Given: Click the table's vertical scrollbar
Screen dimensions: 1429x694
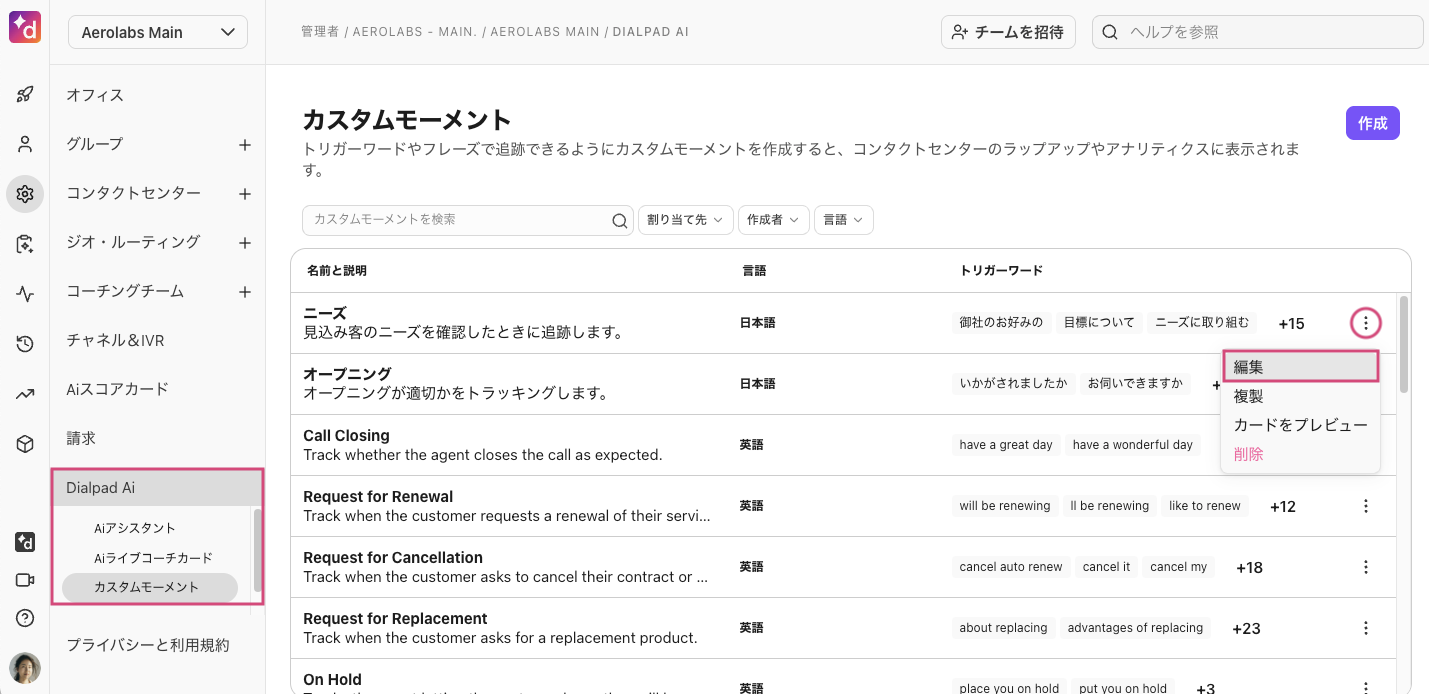Looking at the screenshot, I should (x=1404, y=343).
